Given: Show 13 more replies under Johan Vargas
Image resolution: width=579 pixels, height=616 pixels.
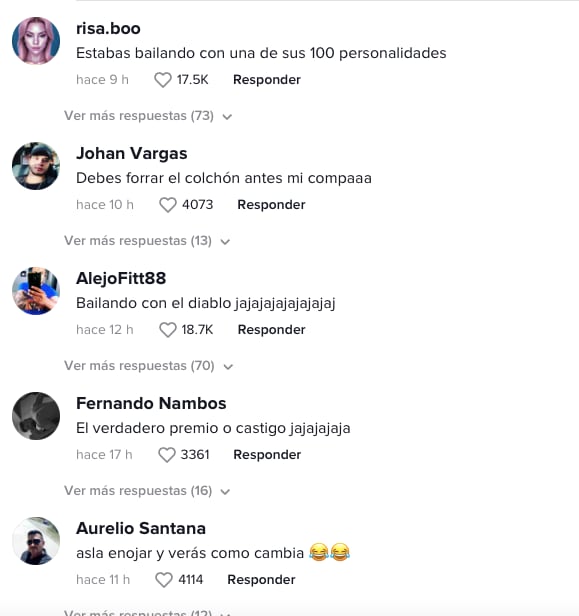Looking at the screenshot, I should [147, 241].
